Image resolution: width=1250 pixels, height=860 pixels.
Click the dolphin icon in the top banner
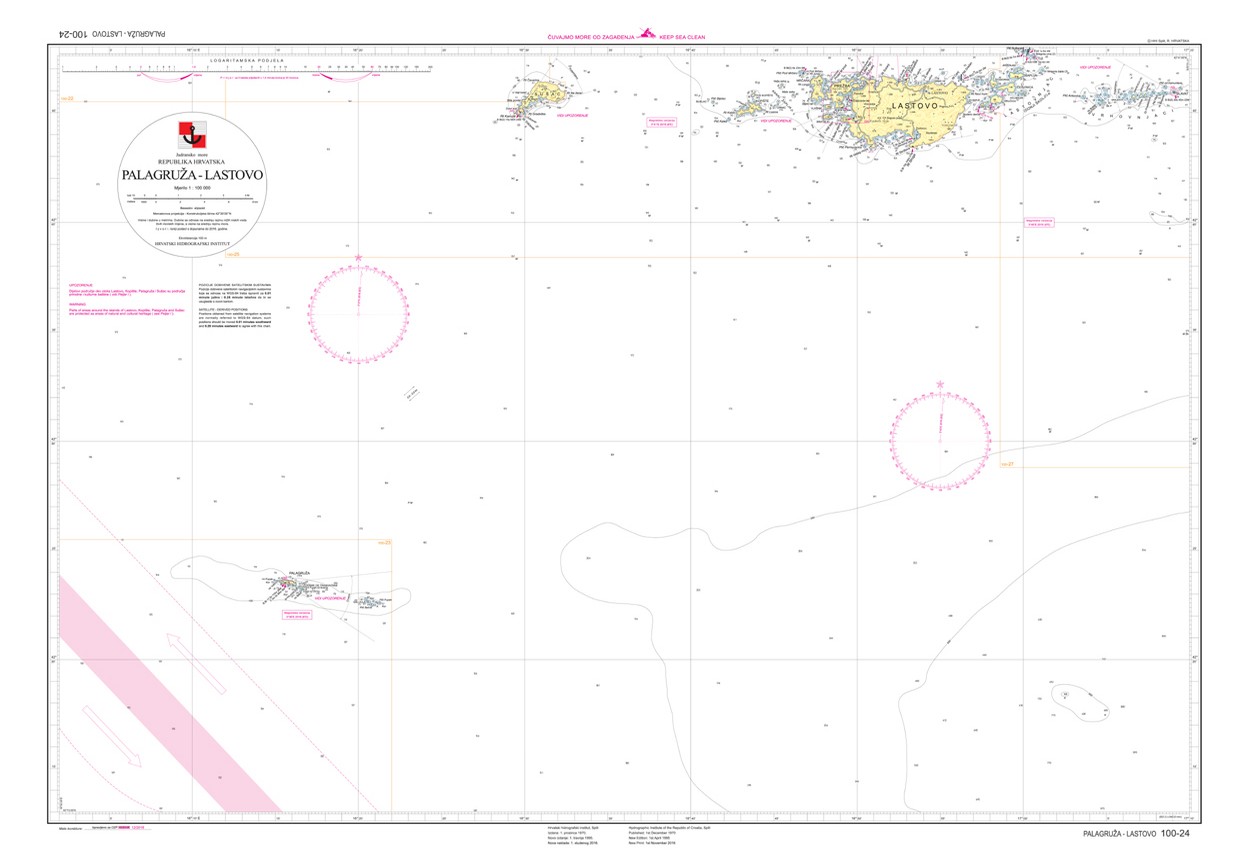647,34
